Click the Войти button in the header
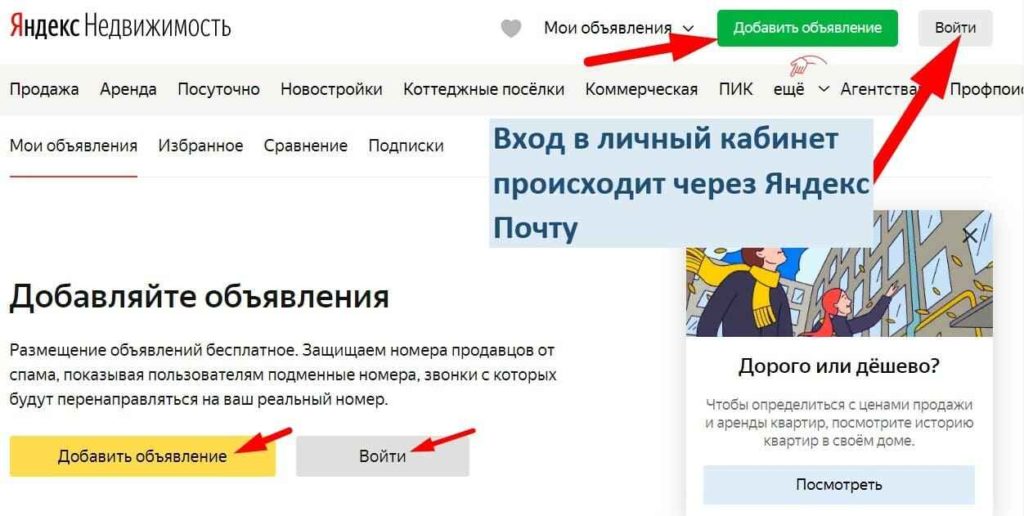Screen dimensions: 1024x516 click(x=955, y=28)
